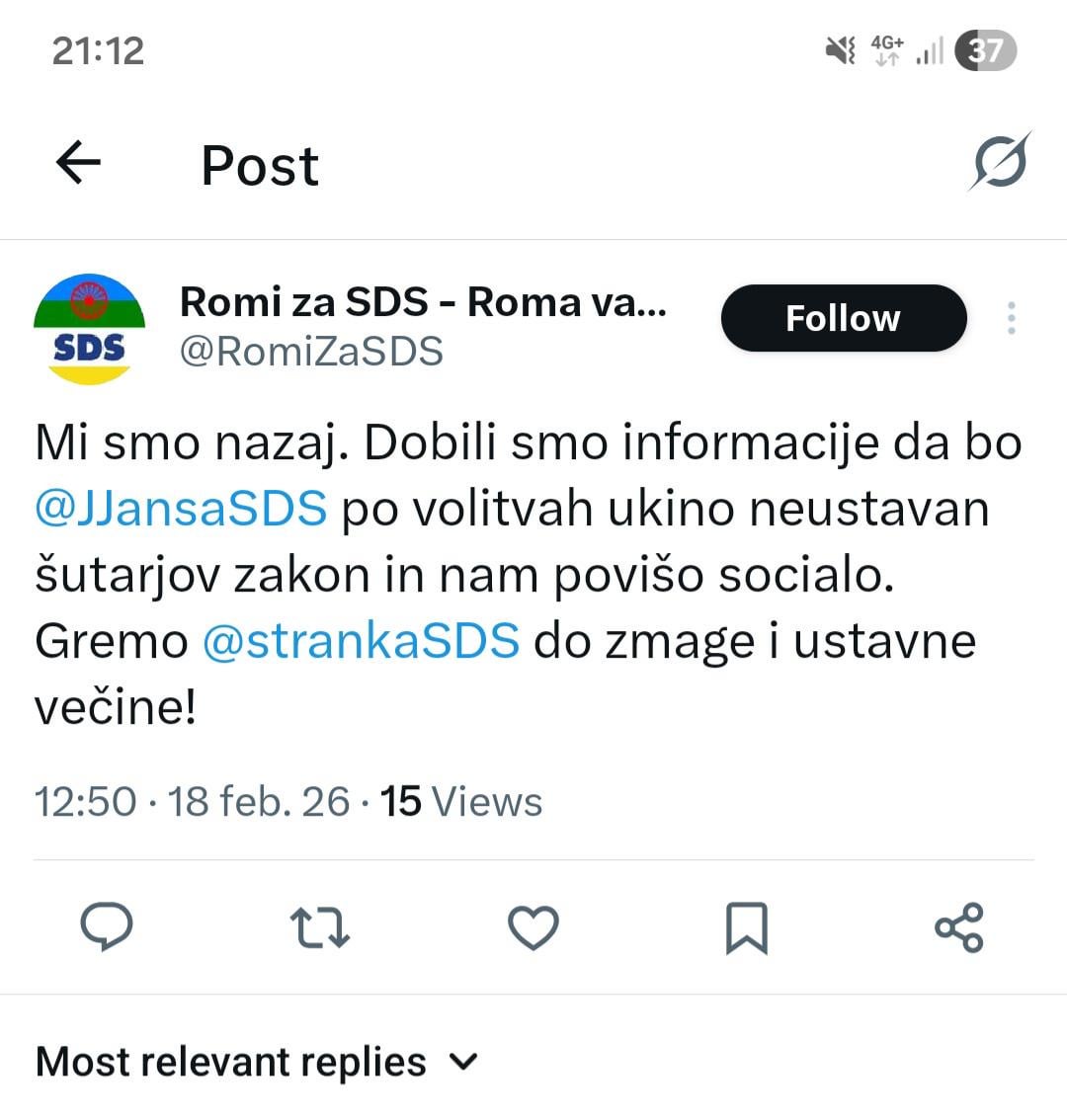The height and width of the screenshot is (1120, 1067).
Task: Open the @JJansaSDS mention link
Action: pyautogui.click(x=181, y=509)
